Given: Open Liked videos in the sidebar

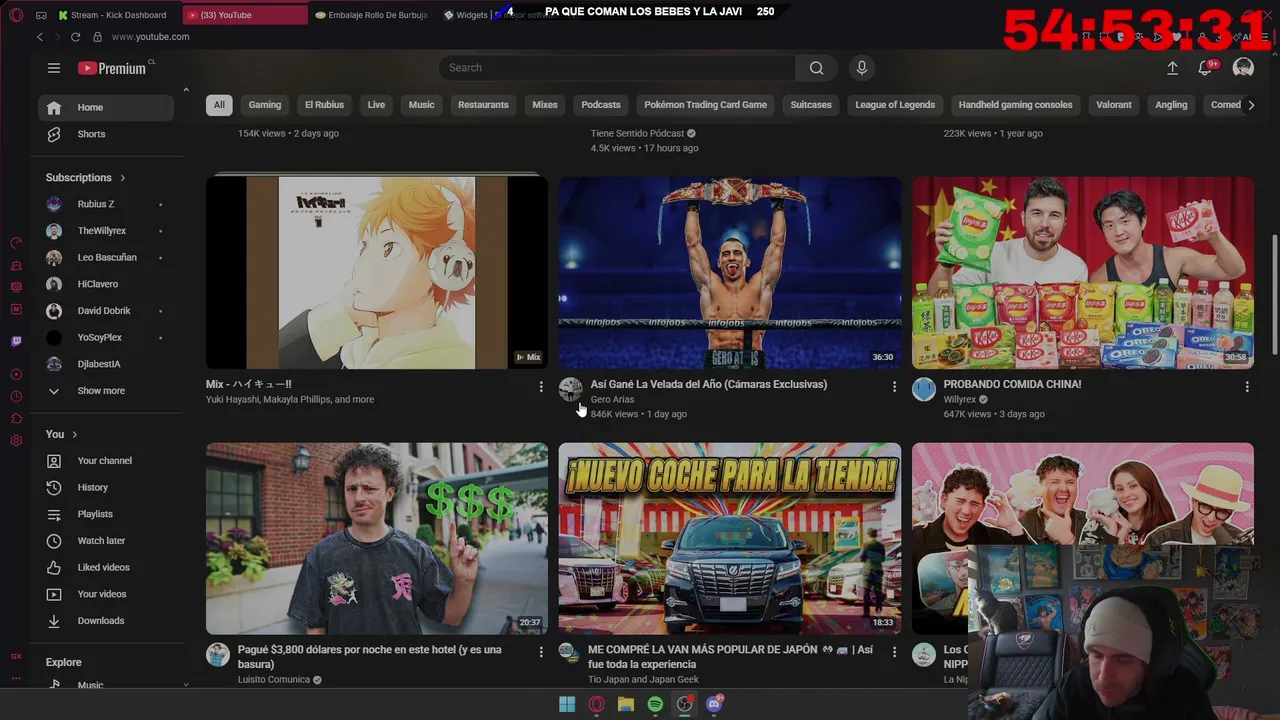Looking at the screenshot, I should (106, 568).
